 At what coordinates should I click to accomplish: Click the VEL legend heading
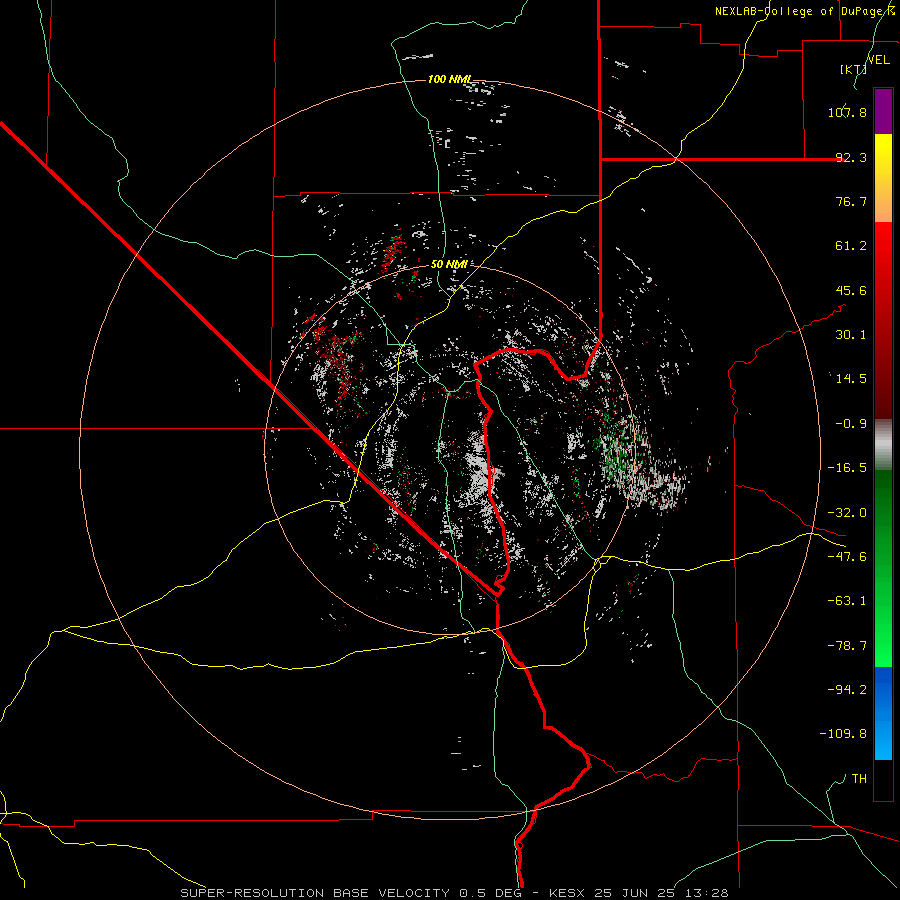click(x=878, y=60)
